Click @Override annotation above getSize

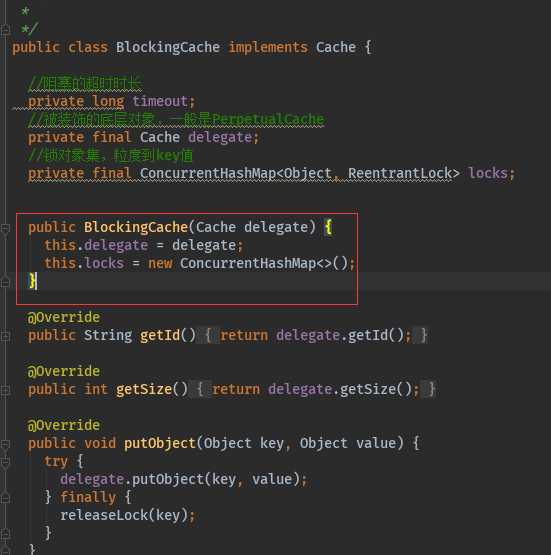coord(64,372)
